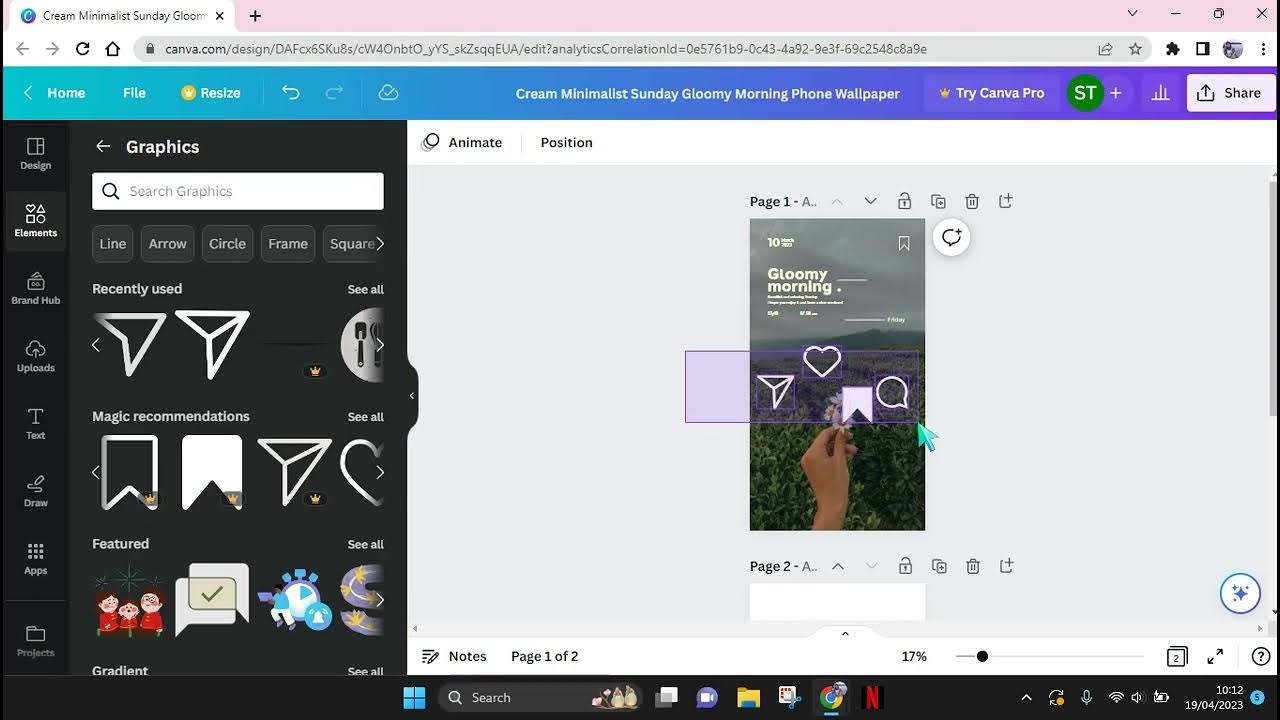The height and width of the screenshot is (720, 1280).
Task: Show previous Magic recommendations
Action: (96, 472)
